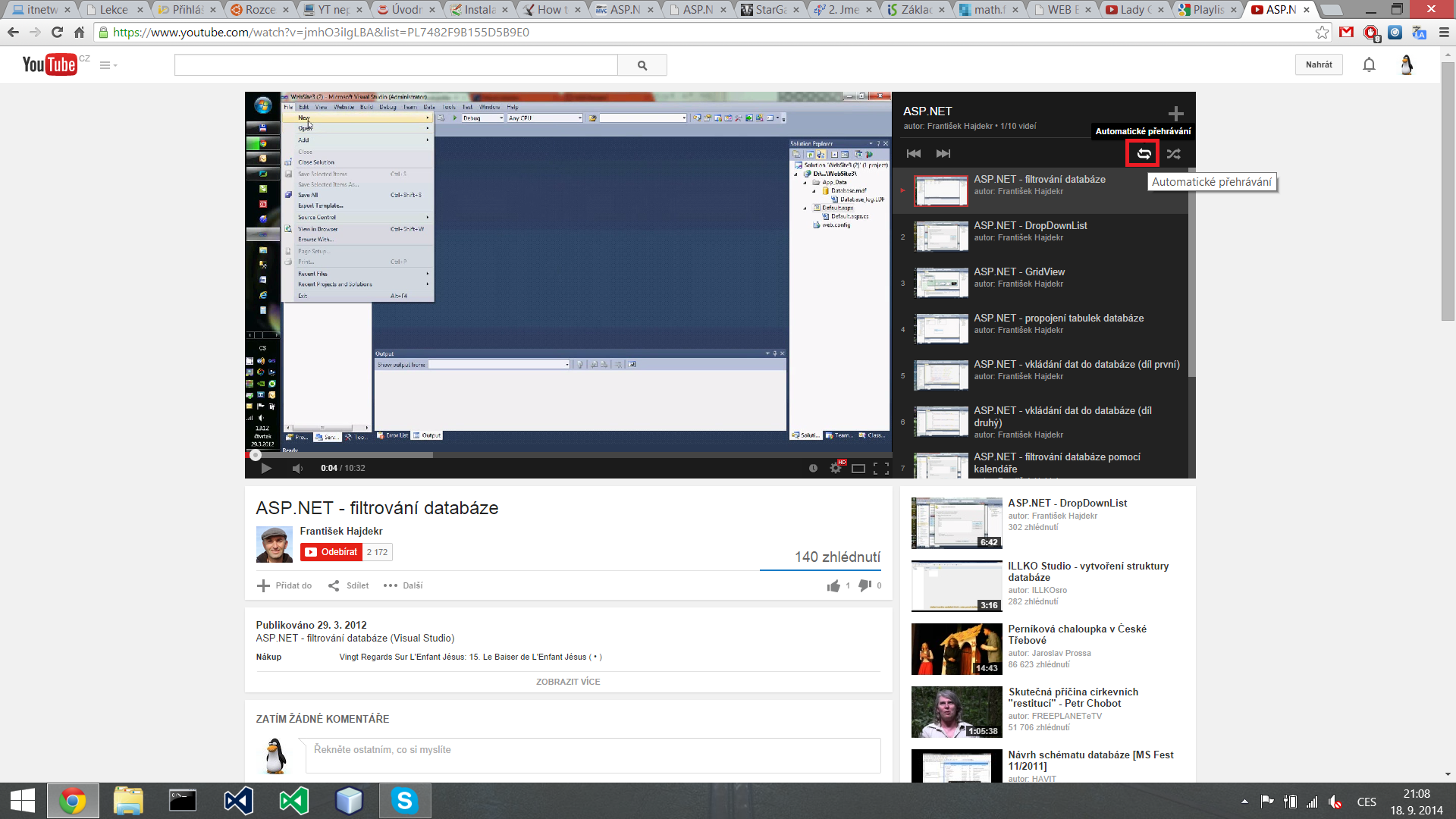This screenshot has width=1456, height=819.
Task: Dislike the video with thumbs down
Action: click(x=865, y=585)
